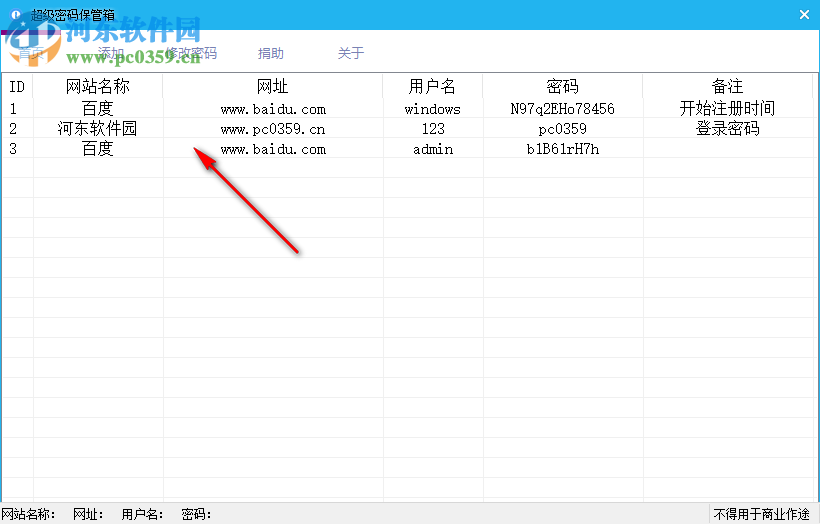
Task: Open the 首页 home tab
Action: (x=31, y=53)
